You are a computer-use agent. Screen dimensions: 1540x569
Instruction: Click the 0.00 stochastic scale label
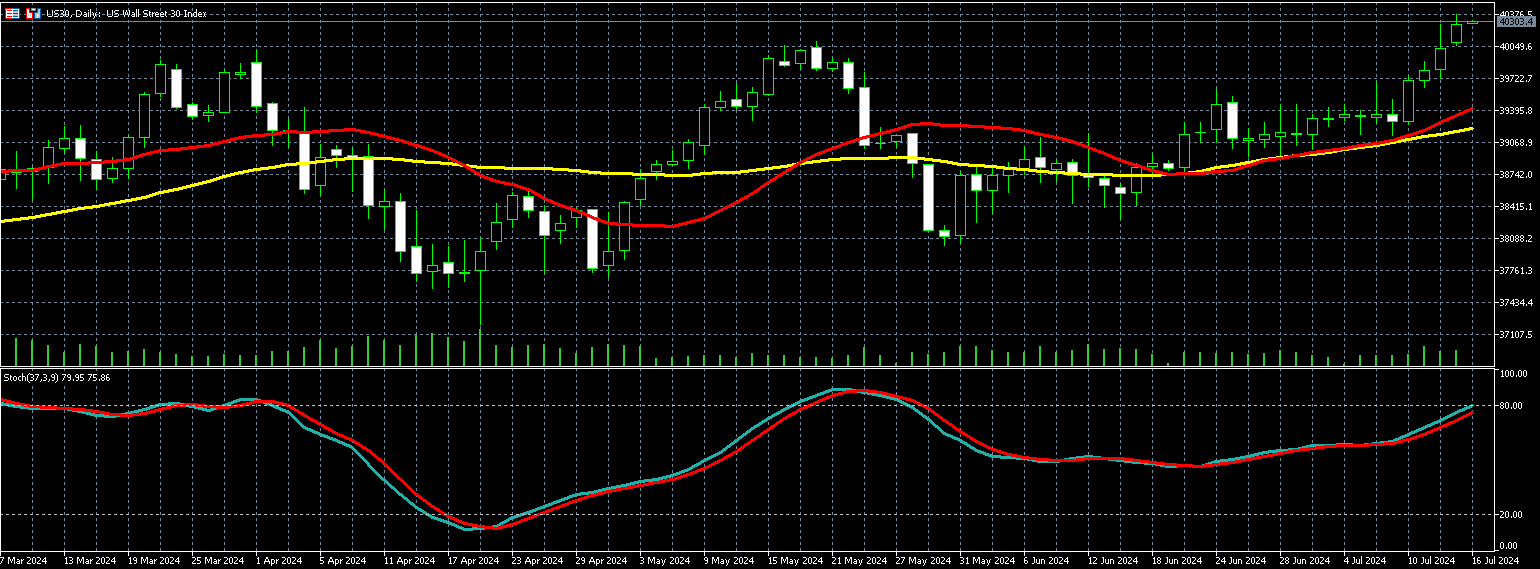1508,545
